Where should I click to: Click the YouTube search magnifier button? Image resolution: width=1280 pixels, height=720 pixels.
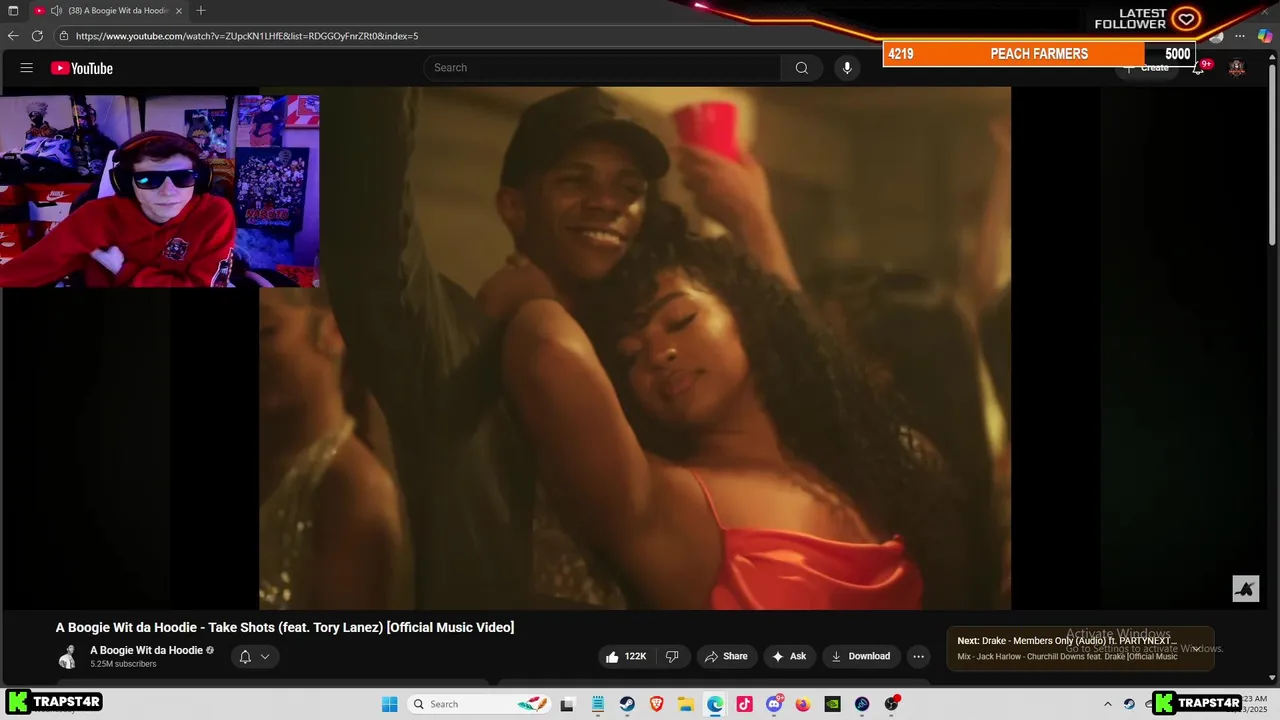pyautogui.click(x=801, y=68)
